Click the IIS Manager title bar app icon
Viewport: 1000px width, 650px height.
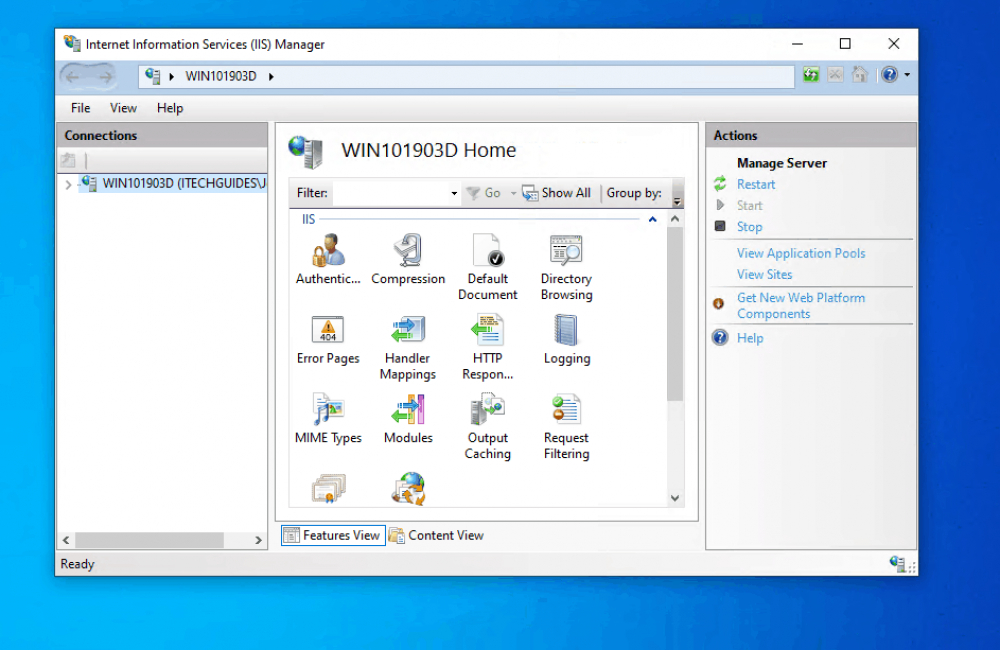click(x=72, y=43)
